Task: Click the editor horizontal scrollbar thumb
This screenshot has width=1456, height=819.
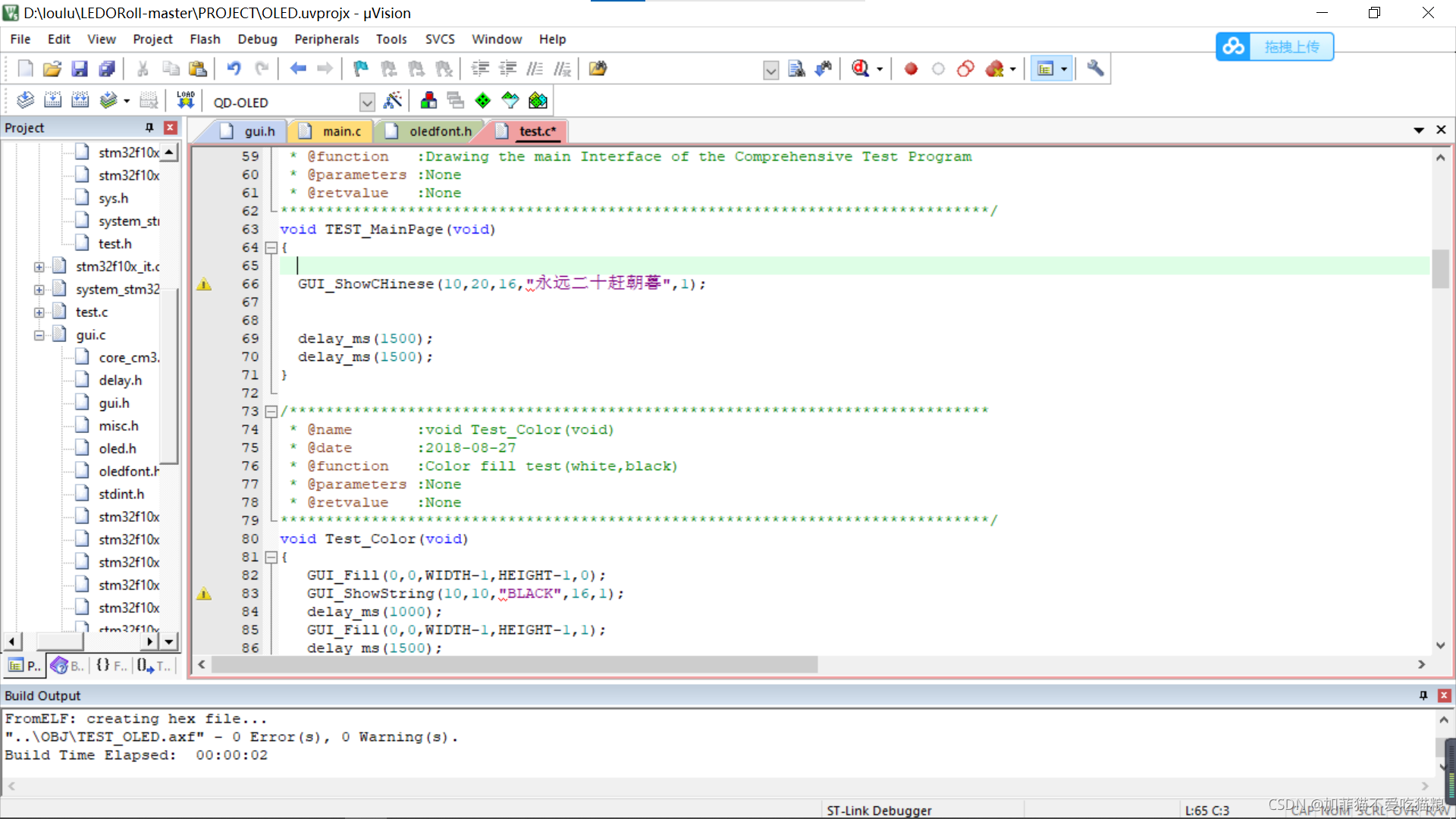Action: (x=514, y=664)
